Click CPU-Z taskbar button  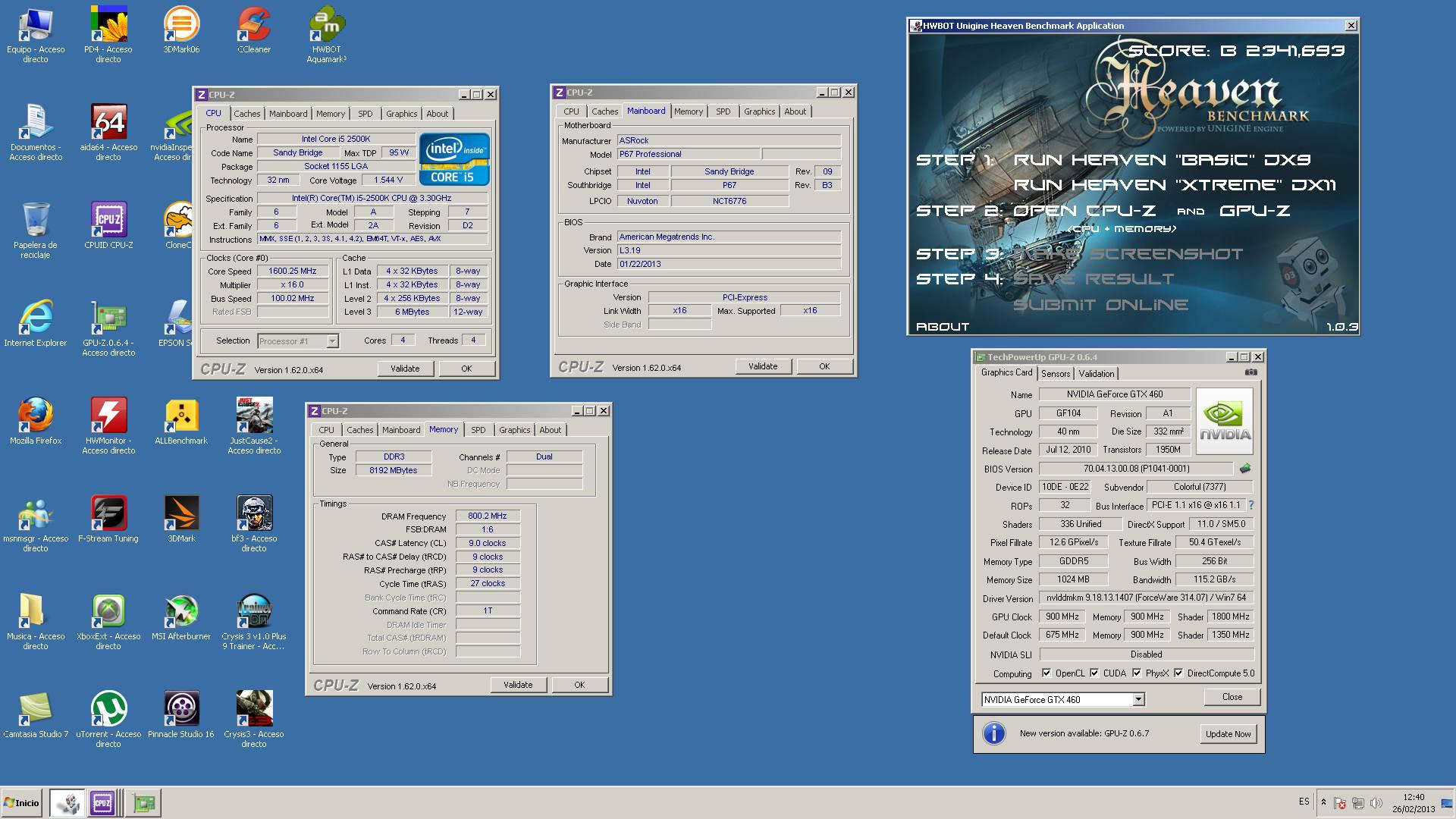[x=102, y=803]
